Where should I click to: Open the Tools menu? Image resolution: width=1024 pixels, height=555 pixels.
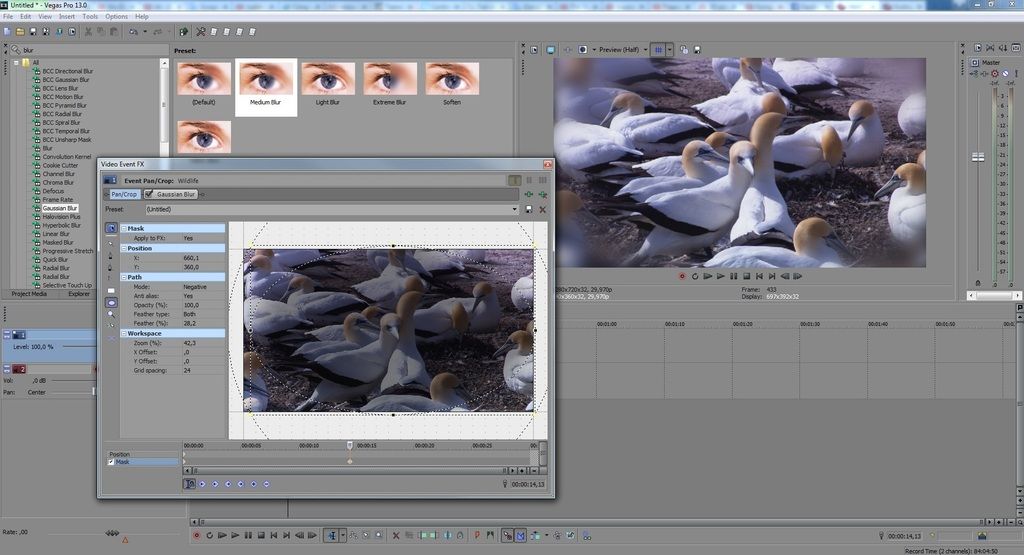tap(90, 16)
